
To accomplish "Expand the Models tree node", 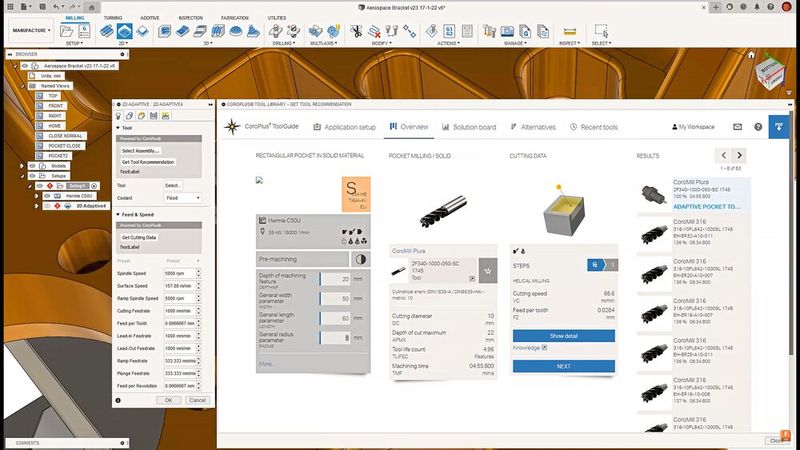I will (x=21, y=166).
